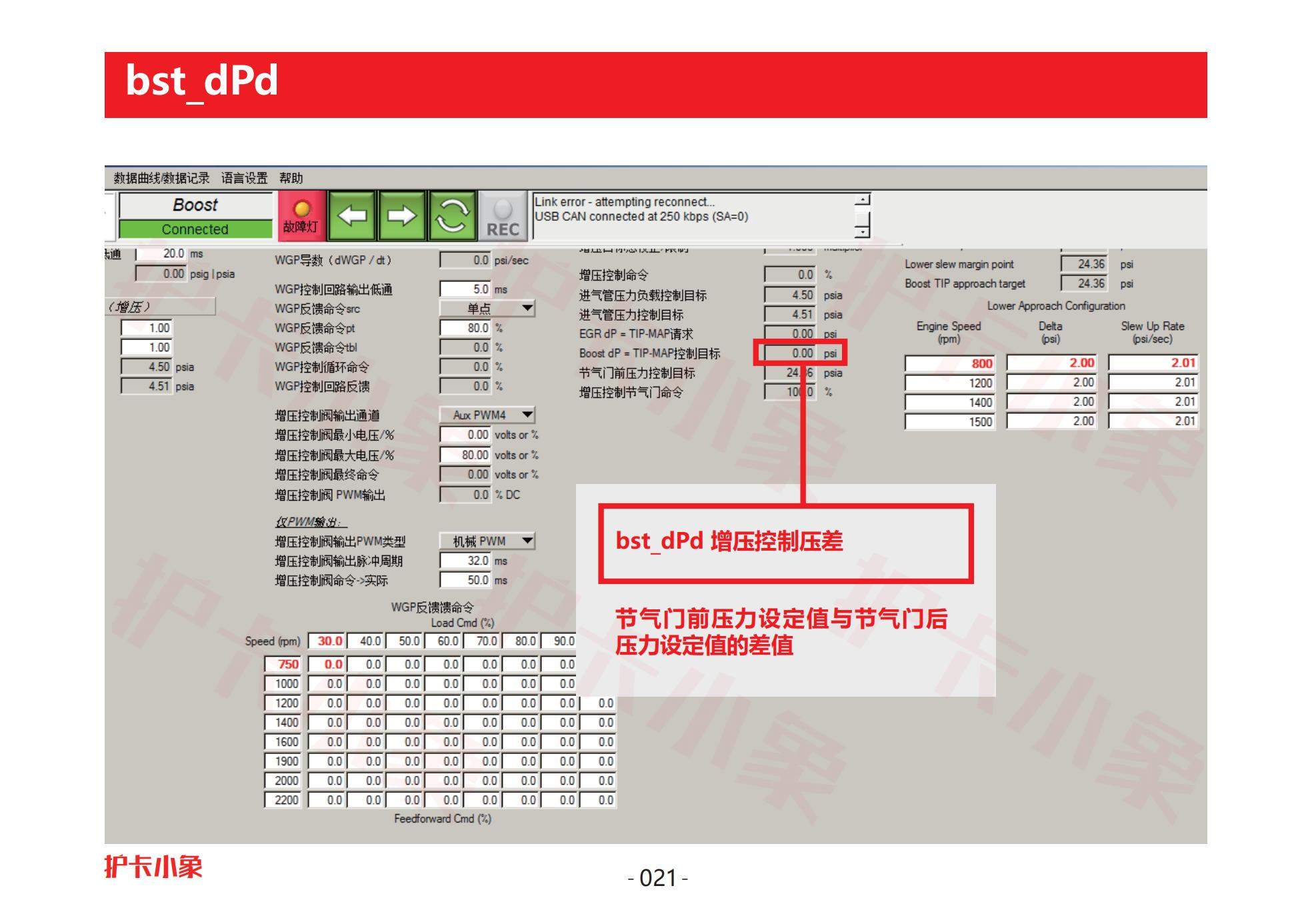Click the green refresh cycle icon

click(452, 215)
